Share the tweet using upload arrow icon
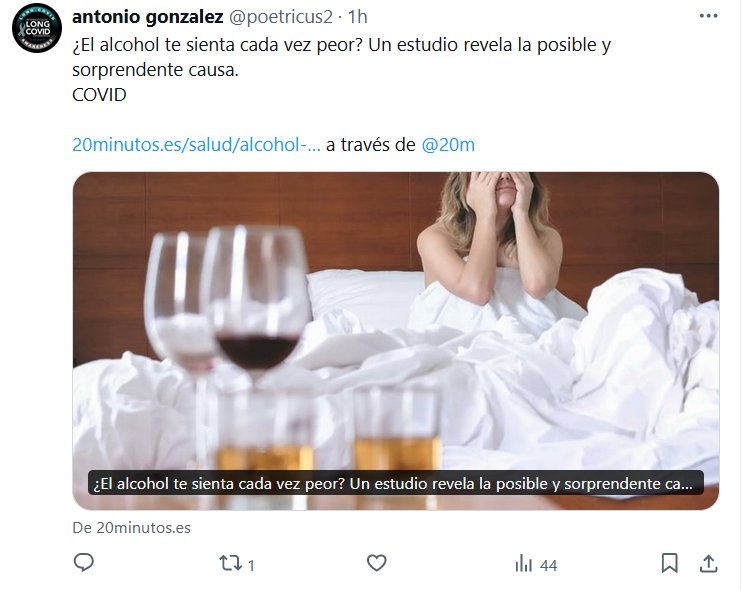This screenshot has height=590, width=742. tap(708, 563)
